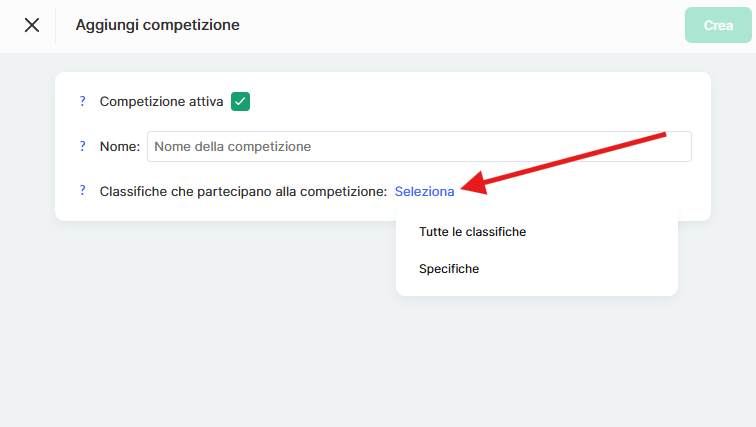Viewport: 756px width, 427px height.
Task: Pick all leaderboards from the dropdown list
Action: pos(472,232)
